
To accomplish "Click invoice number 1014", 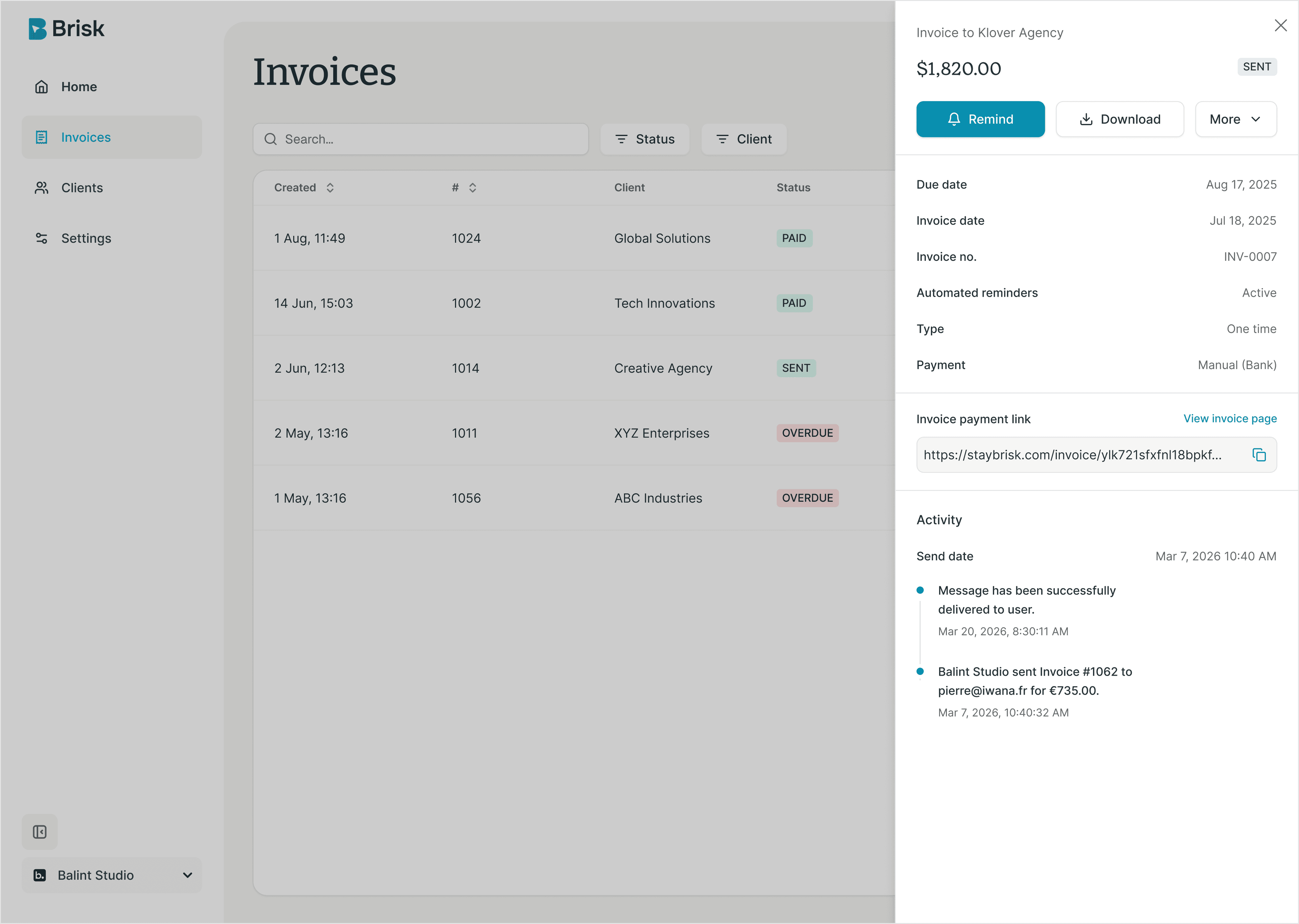I will tap(466, 368).
